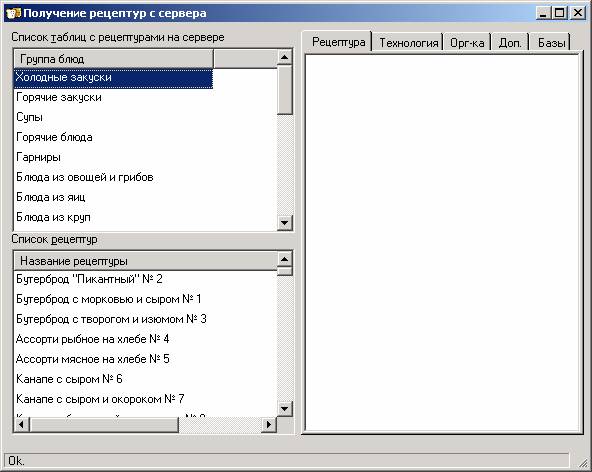
Task: Click the Группа блюд column header
Action: [x=114, y=59]
